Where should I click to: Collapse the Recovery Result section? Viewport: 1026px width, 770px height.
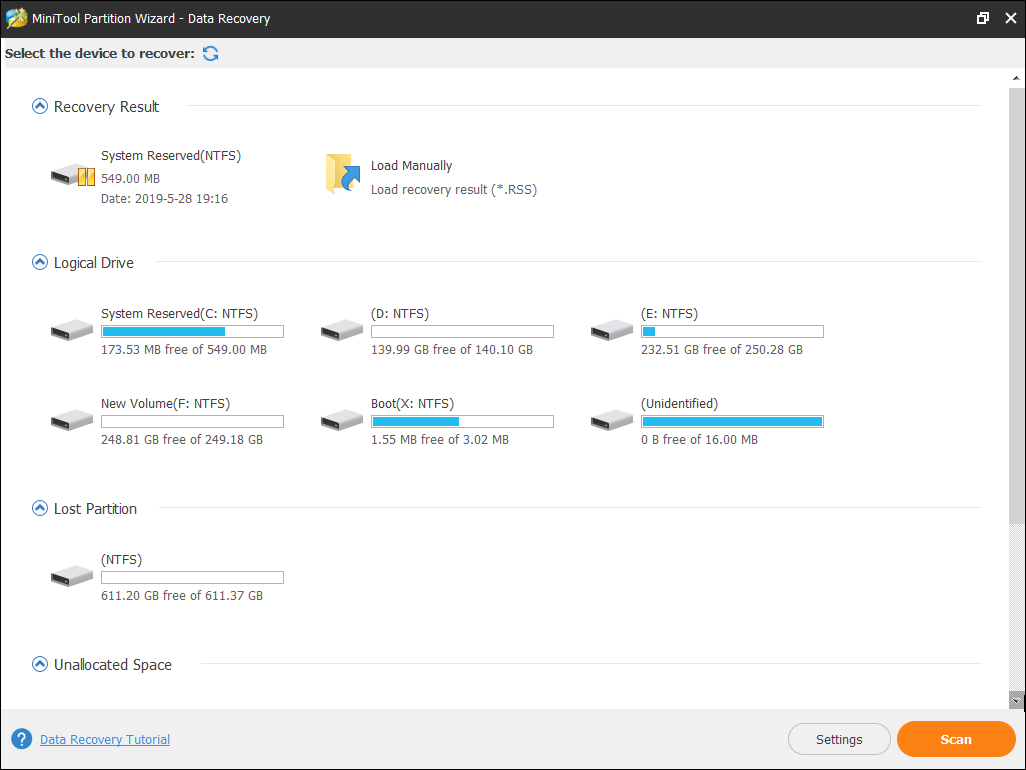point(40,106)
